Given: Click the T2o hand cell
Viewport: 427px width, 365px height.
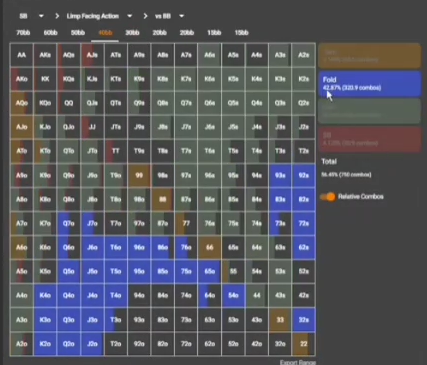Looking at the screenshot, I should [x=116, y=344].
